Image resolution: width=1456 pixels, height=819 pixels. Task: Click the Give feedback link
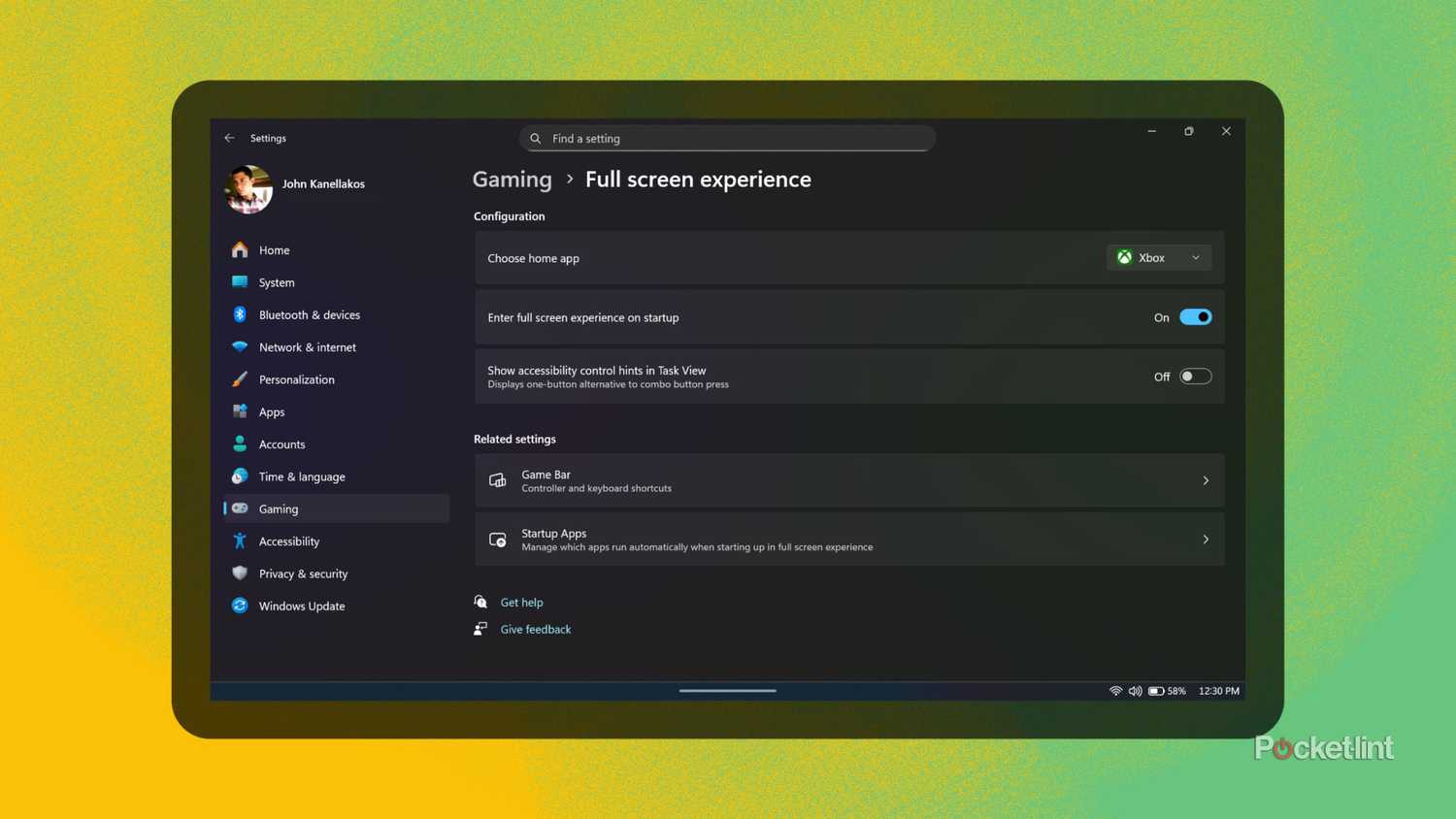pos(535,629)
